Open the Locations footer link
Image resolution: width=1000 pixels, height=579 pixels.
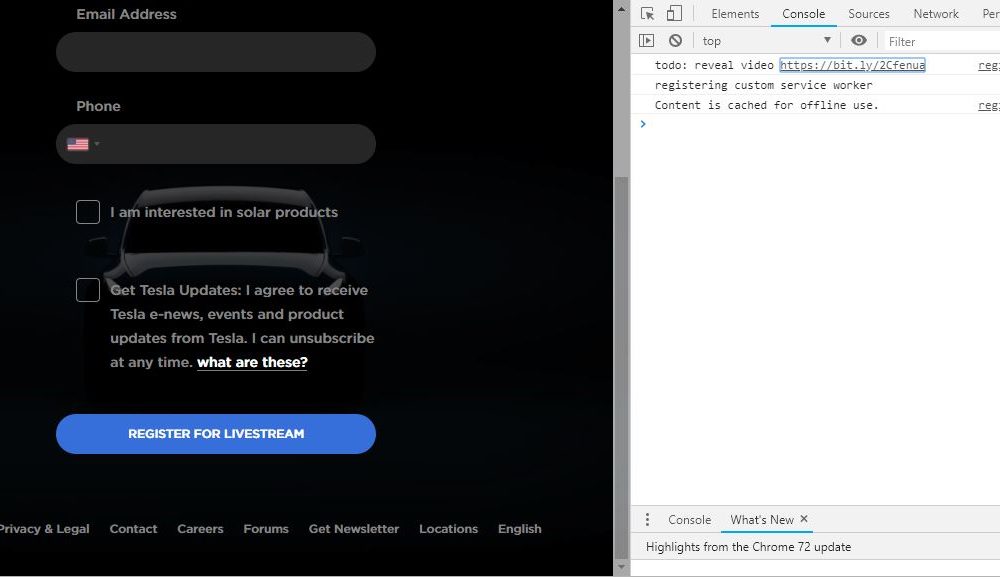(x=448, y=529)
